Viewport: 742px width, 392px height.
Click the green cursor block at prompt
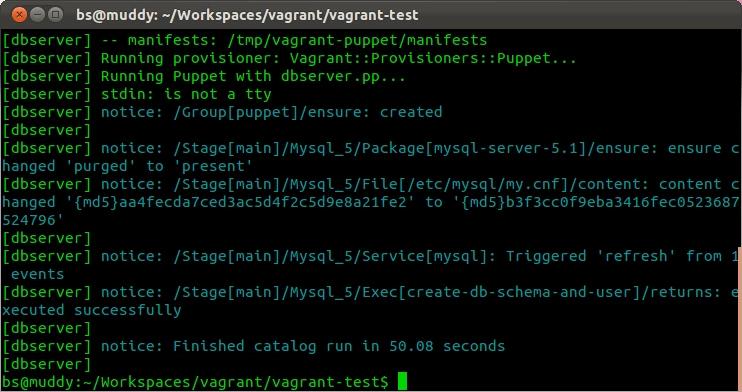click(402, 381)
